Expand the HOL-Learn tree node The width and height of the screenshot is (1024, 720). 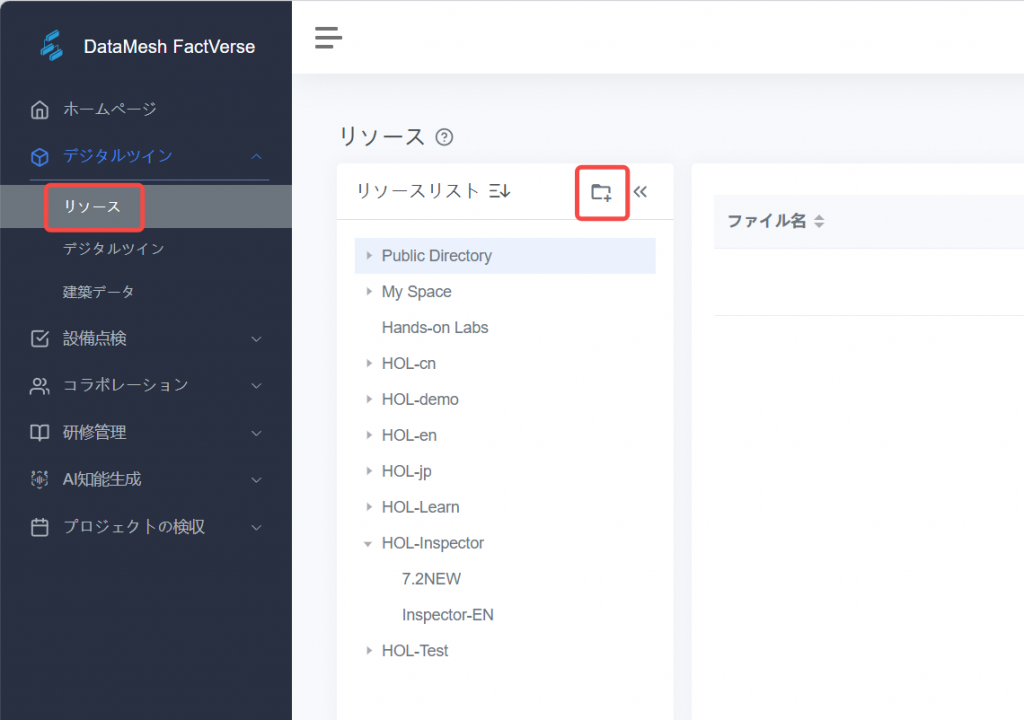coord(369,507)
